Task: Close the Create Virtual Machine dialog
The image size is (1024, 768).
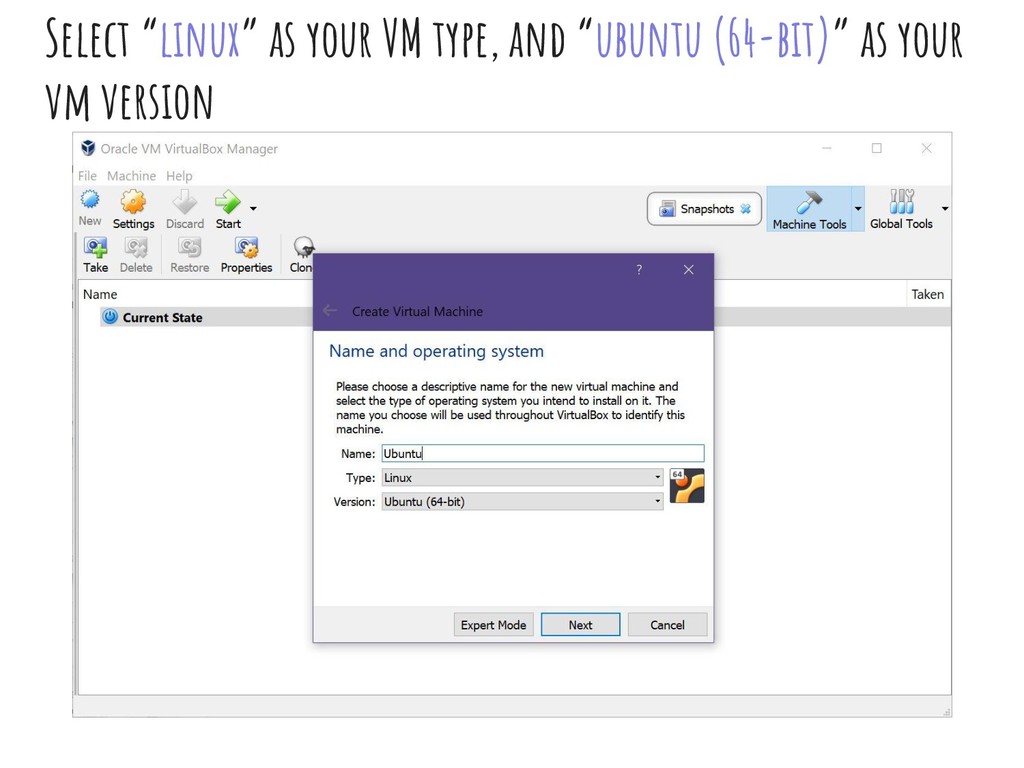Action: 688,270
